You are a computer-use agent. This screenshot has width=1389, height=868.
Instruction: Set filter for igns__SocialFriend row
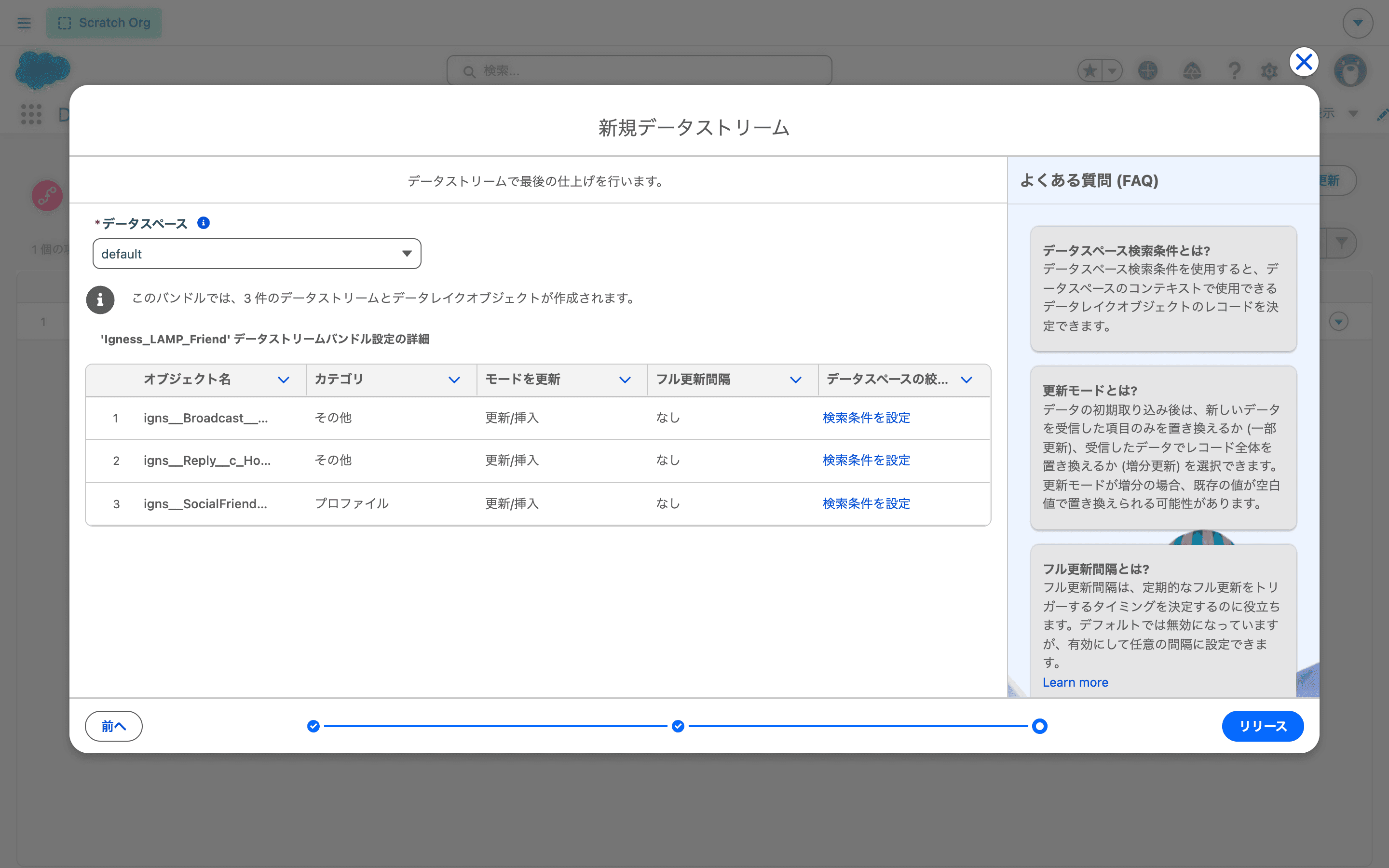point(866,503)
